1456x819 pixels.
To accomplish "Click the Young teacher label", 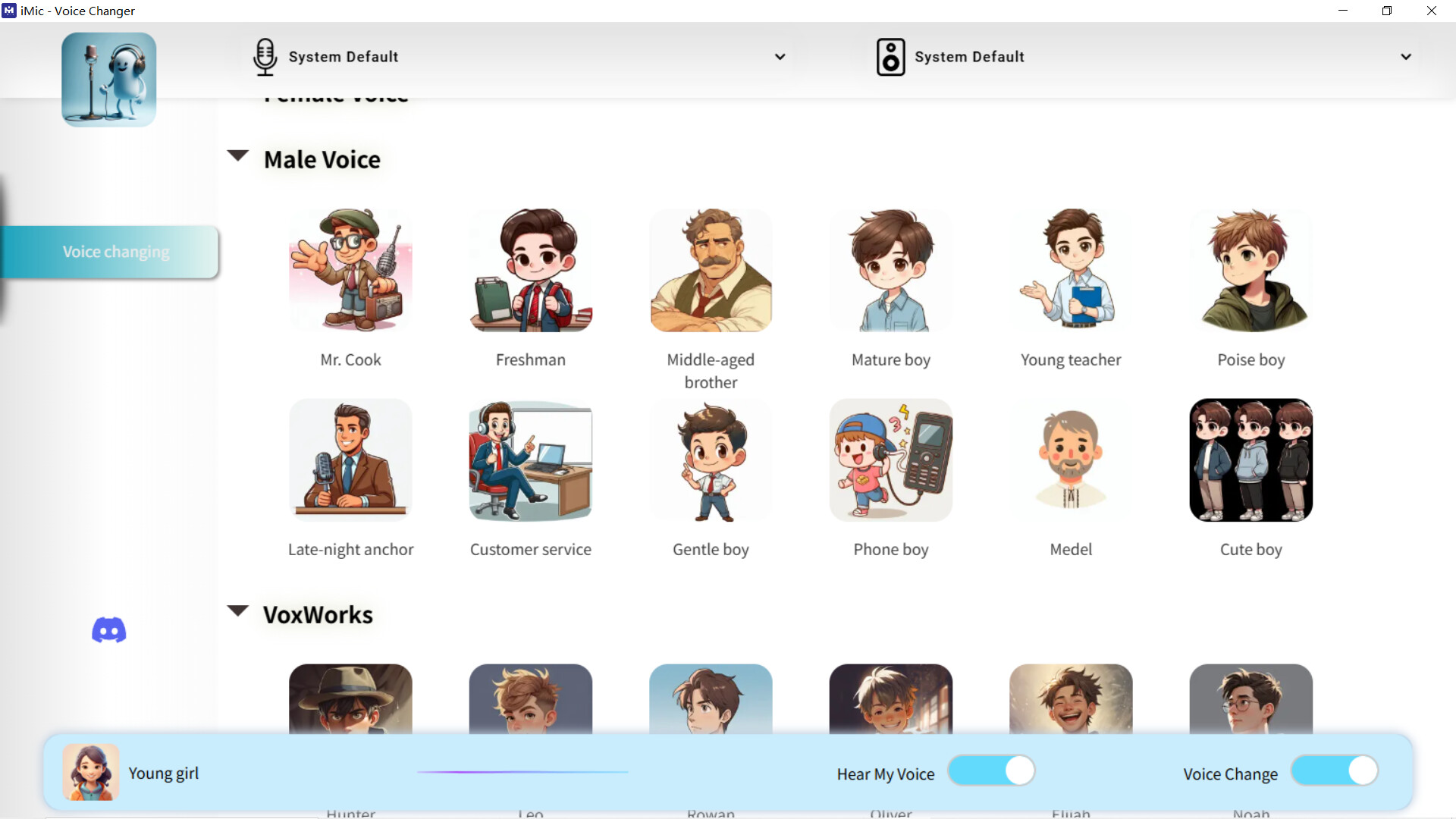I will (1071, 360).
